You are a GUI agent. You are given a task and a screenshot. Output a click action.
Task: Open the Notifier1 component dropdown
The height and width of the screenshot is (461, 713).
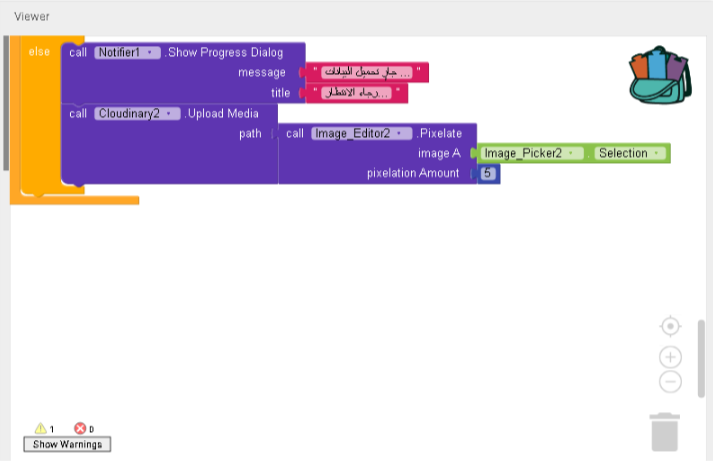click(x=127, y=53)
